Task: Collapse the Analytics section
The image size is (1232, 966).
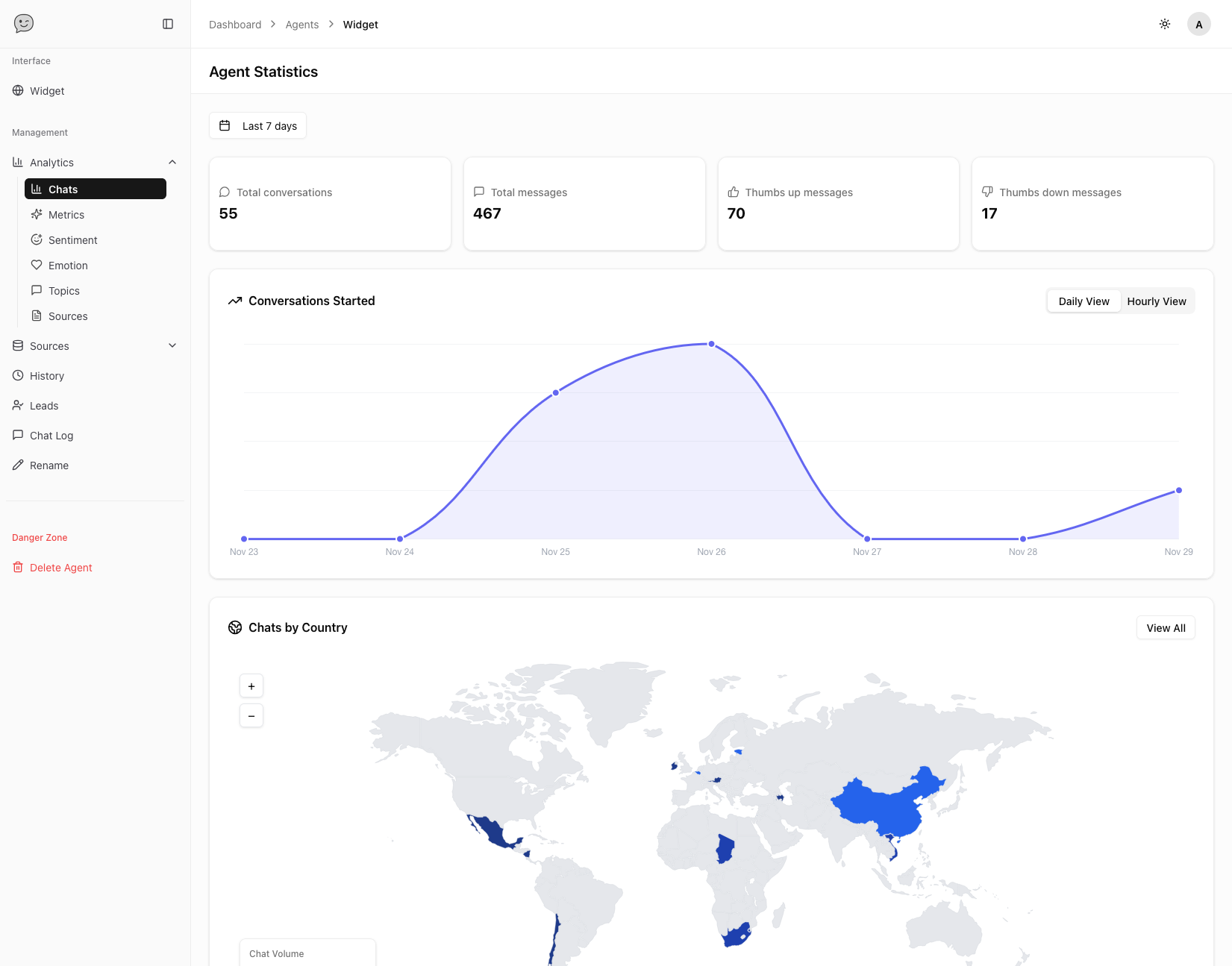Action: pos(172,162)
